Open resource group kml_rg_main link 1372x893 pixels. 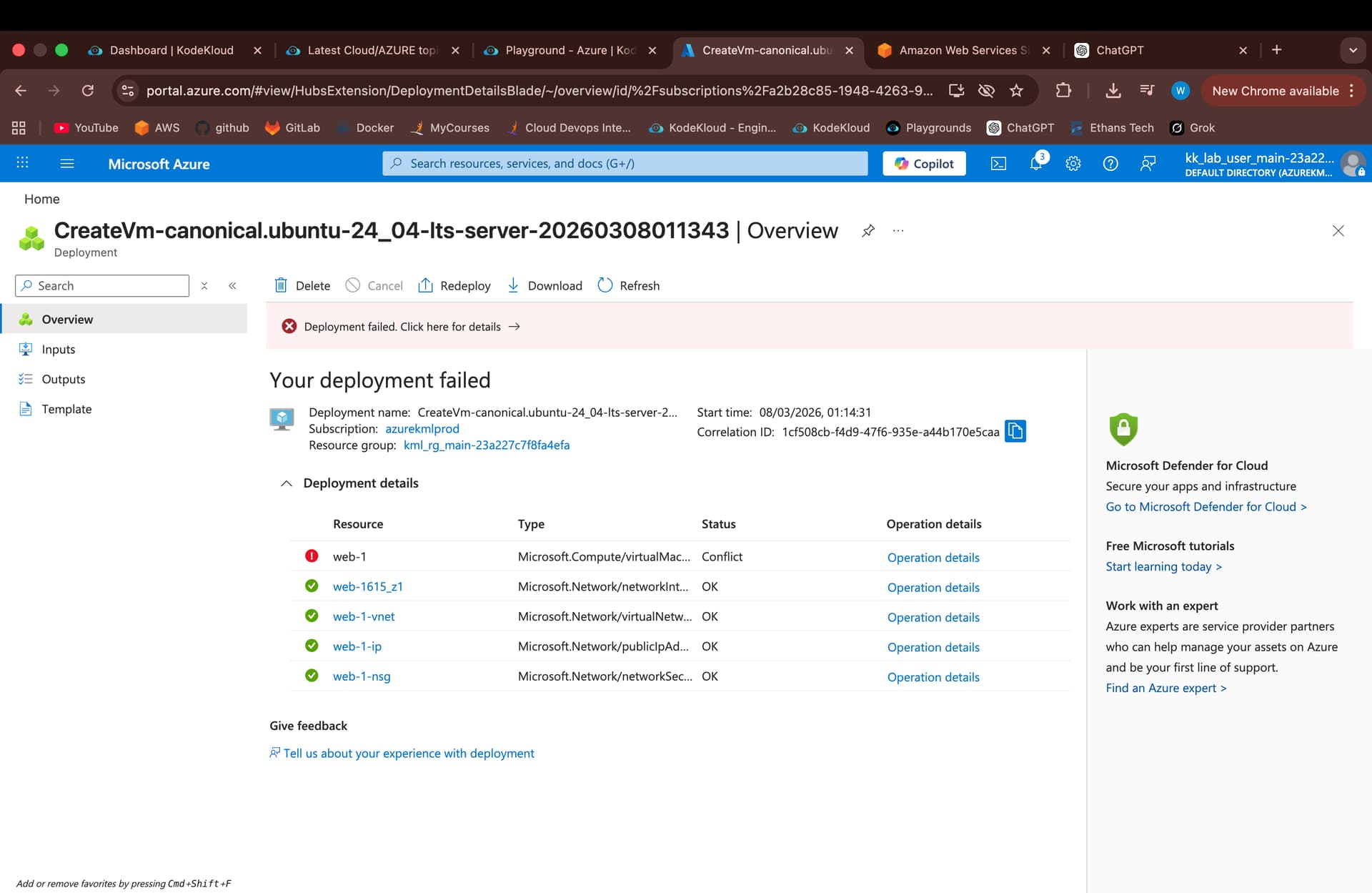487,445
